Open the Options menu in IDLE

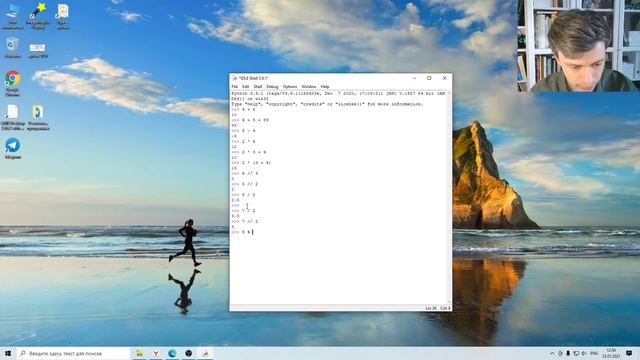(x=290, y=87)
